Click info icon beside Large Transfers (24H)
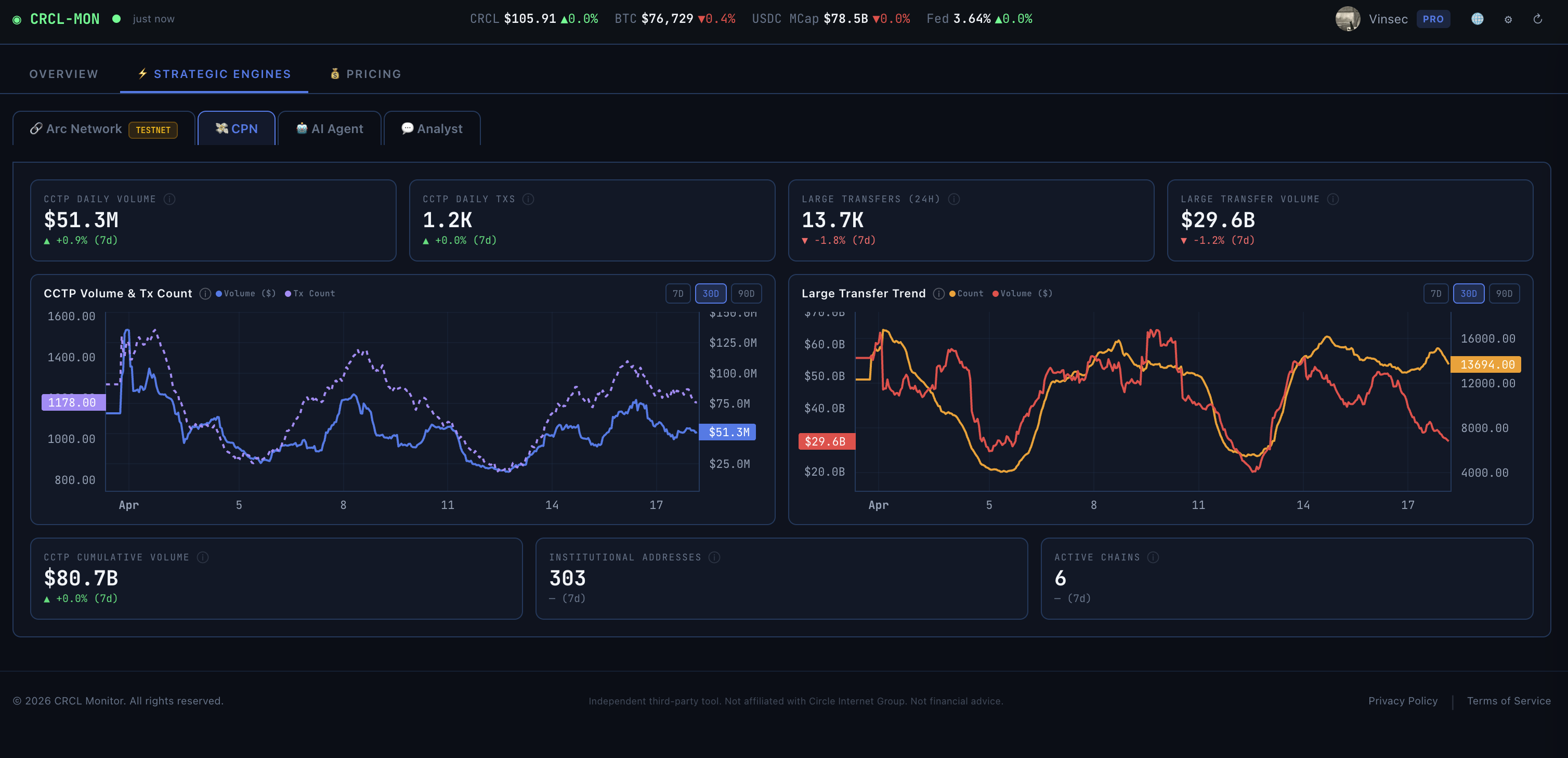The image size is (1568, 758). (954, 199)
